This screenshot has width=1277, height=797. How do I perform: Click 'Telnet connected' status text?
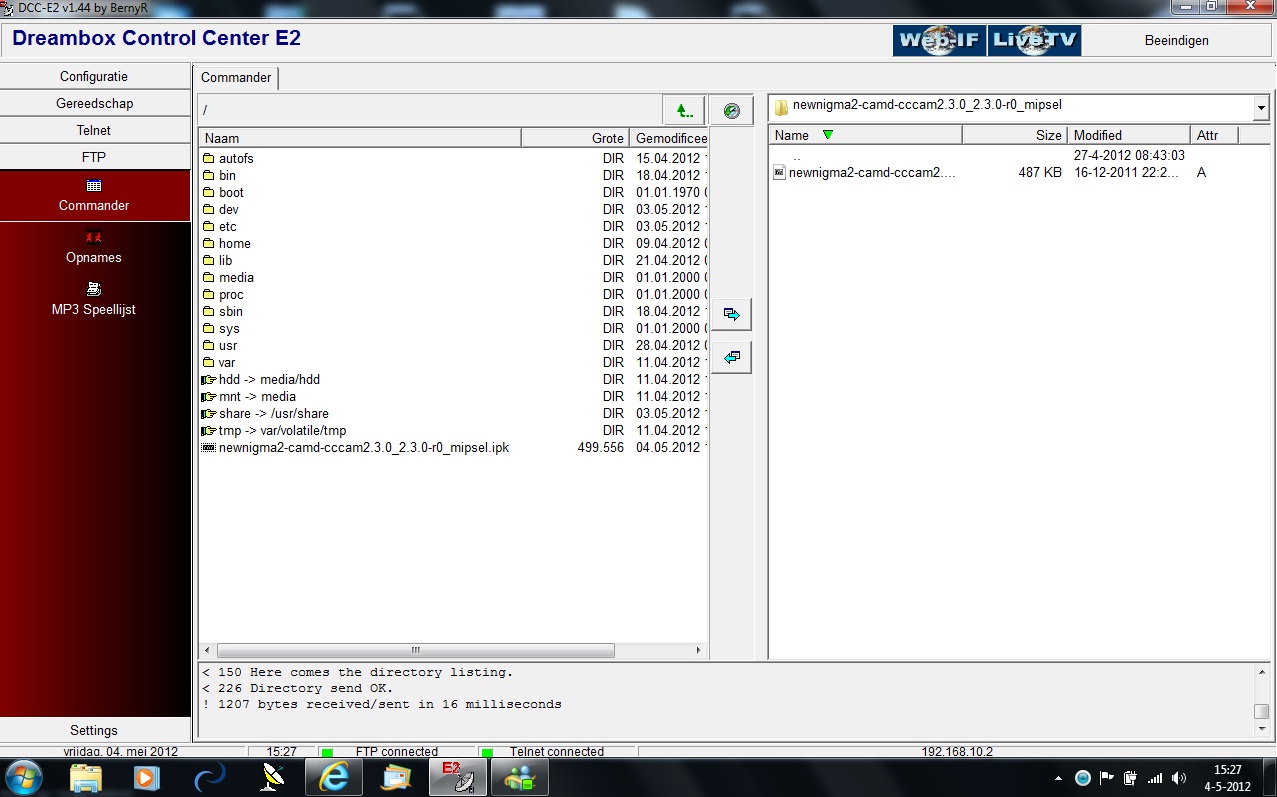coord(557,752)
